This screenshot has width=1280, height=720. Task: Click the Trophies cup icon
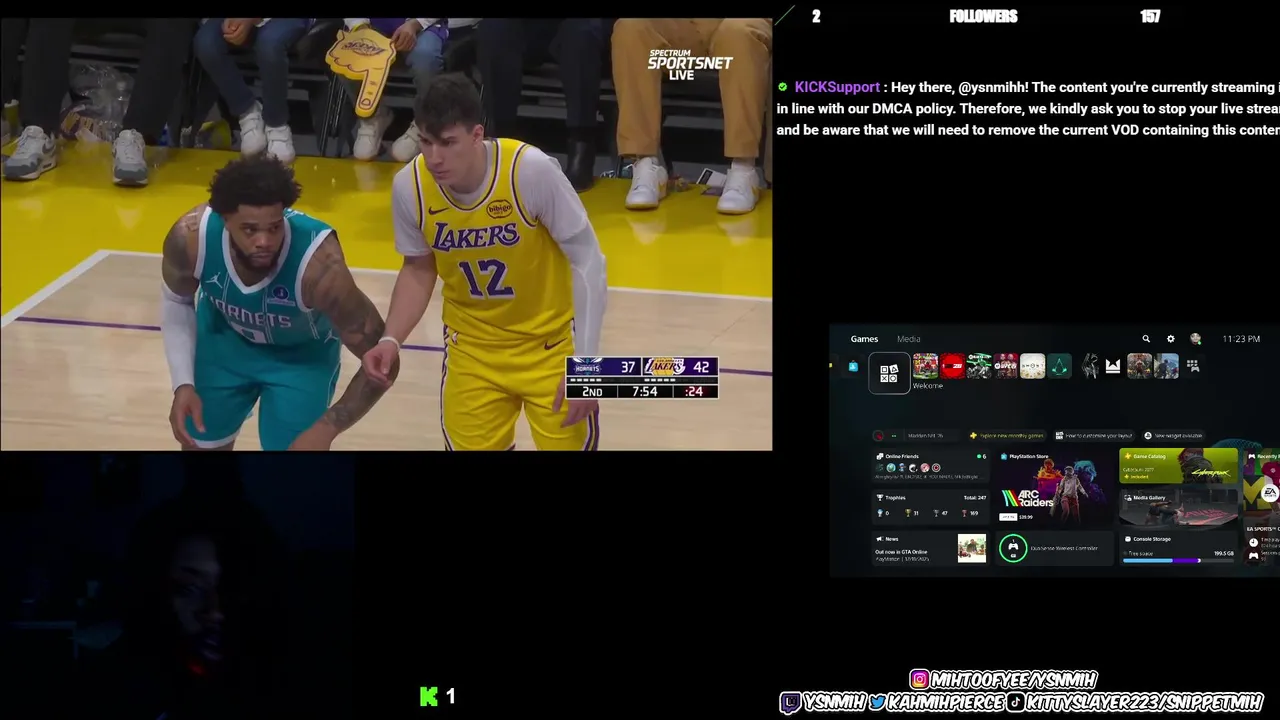[880, 497]
